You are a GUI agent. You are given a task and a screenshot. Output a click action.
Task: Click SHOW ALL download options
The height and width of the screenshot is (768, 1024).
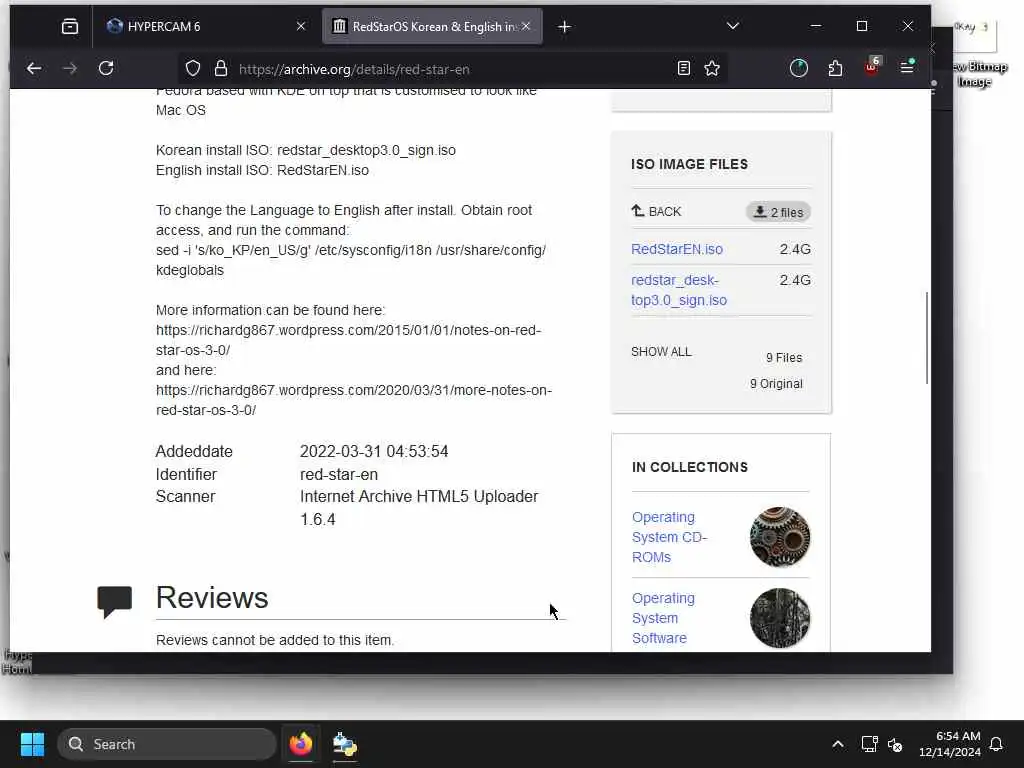click(x=661, y=352)
